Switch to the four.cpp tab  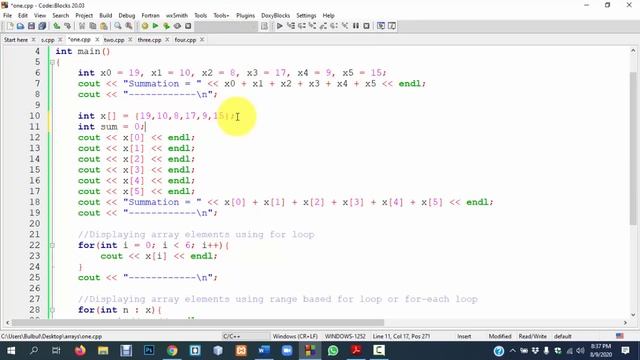[x=185, y=40]
